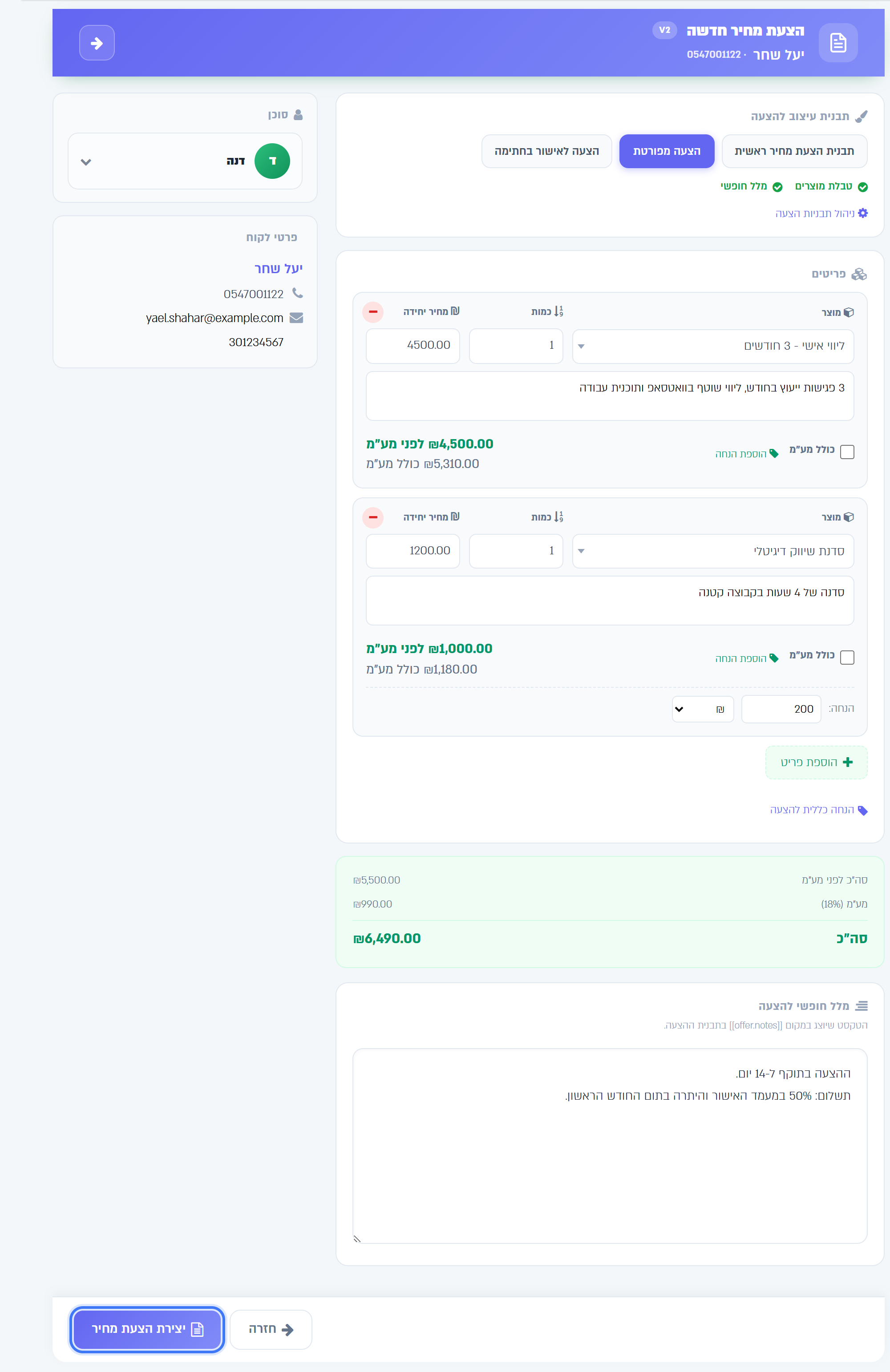Click the paintbrush icon beside תבנית עיצוב להצעה
The width and height of the screenshot is (890, 1372).
861,117
